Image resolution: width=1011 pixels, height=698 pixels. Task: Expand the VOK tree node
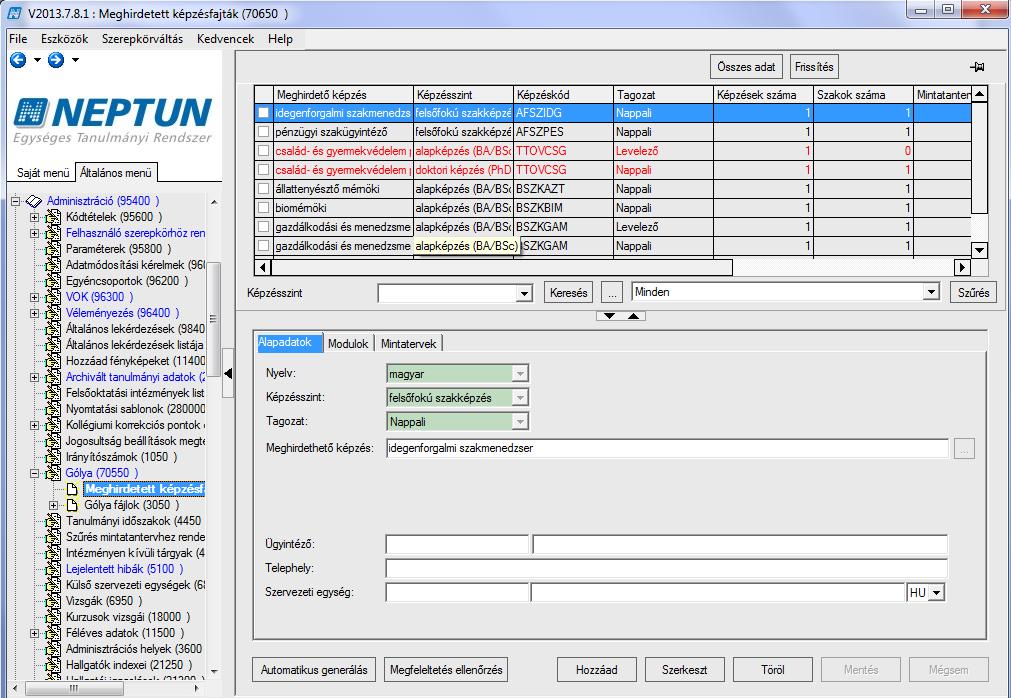(35, 297)
